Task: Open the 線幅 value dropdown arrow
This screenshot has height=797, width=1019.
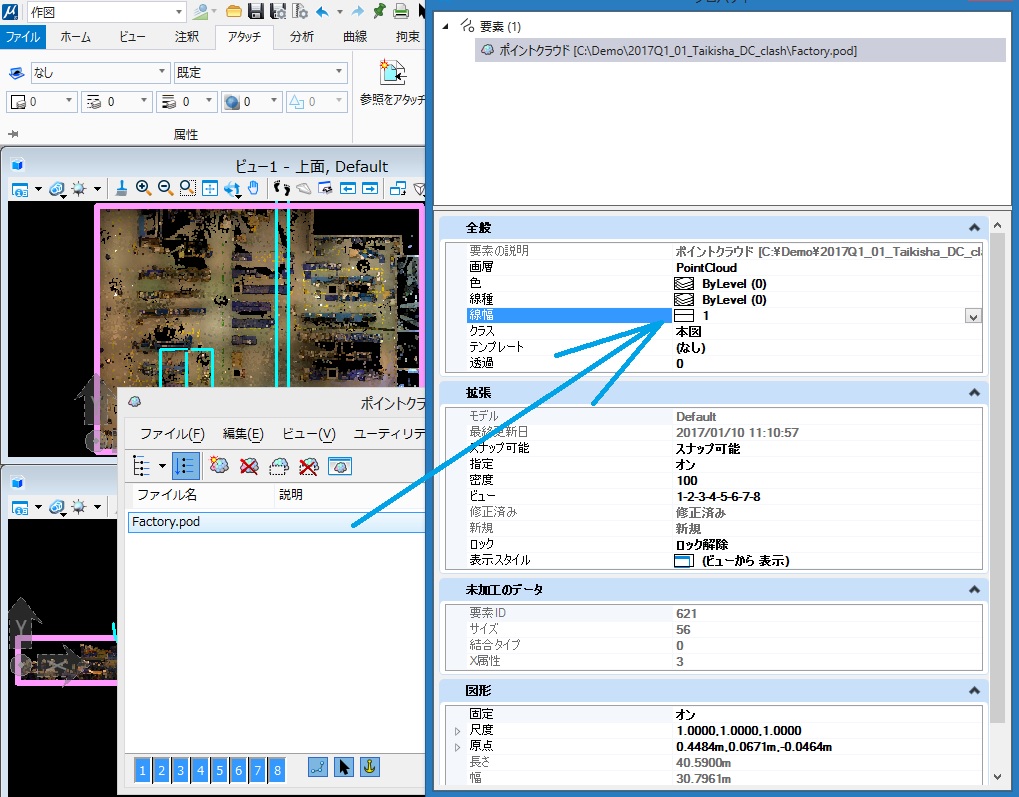Action: [x=973, y=317]
